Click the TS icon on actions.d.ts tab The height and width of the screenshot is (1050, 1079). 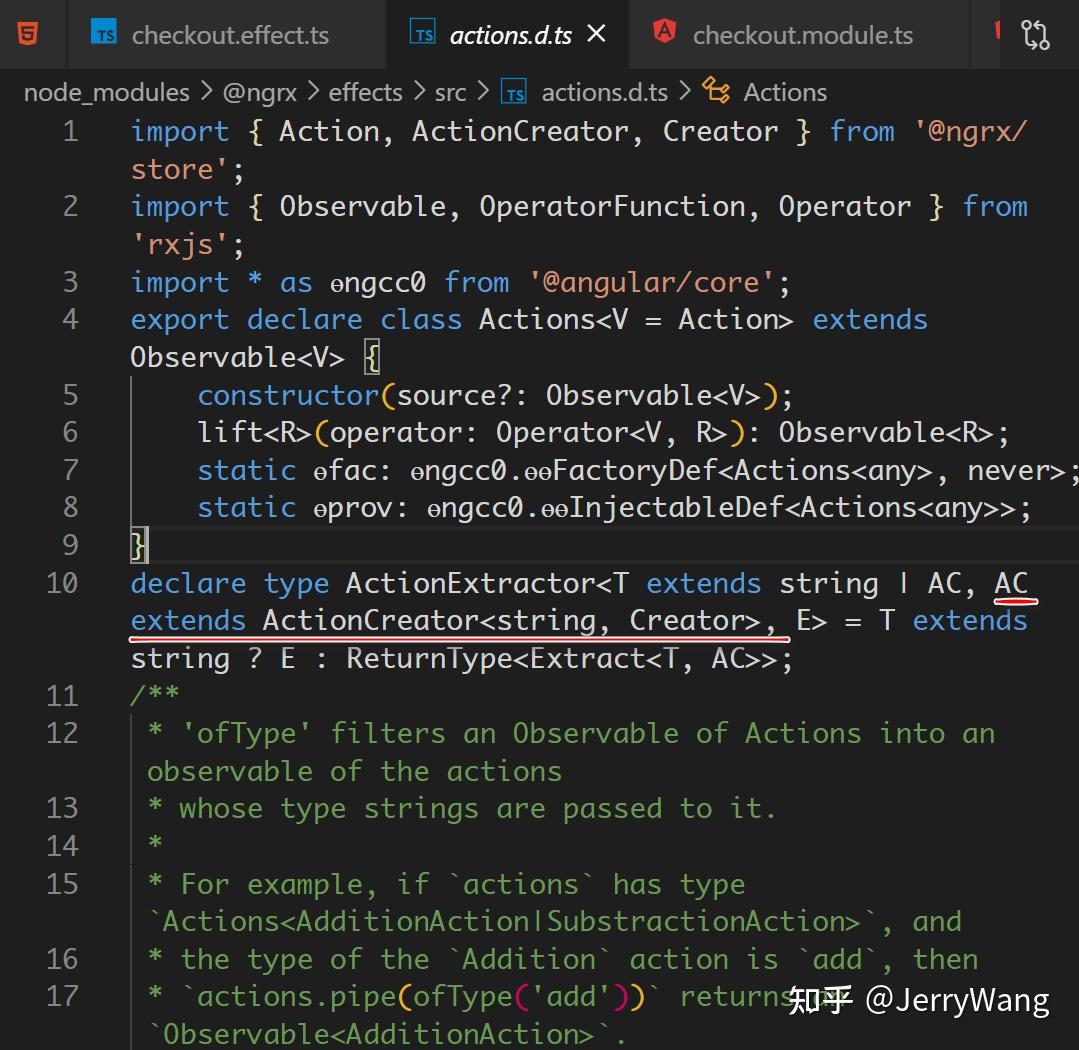(x=423, y=32)
